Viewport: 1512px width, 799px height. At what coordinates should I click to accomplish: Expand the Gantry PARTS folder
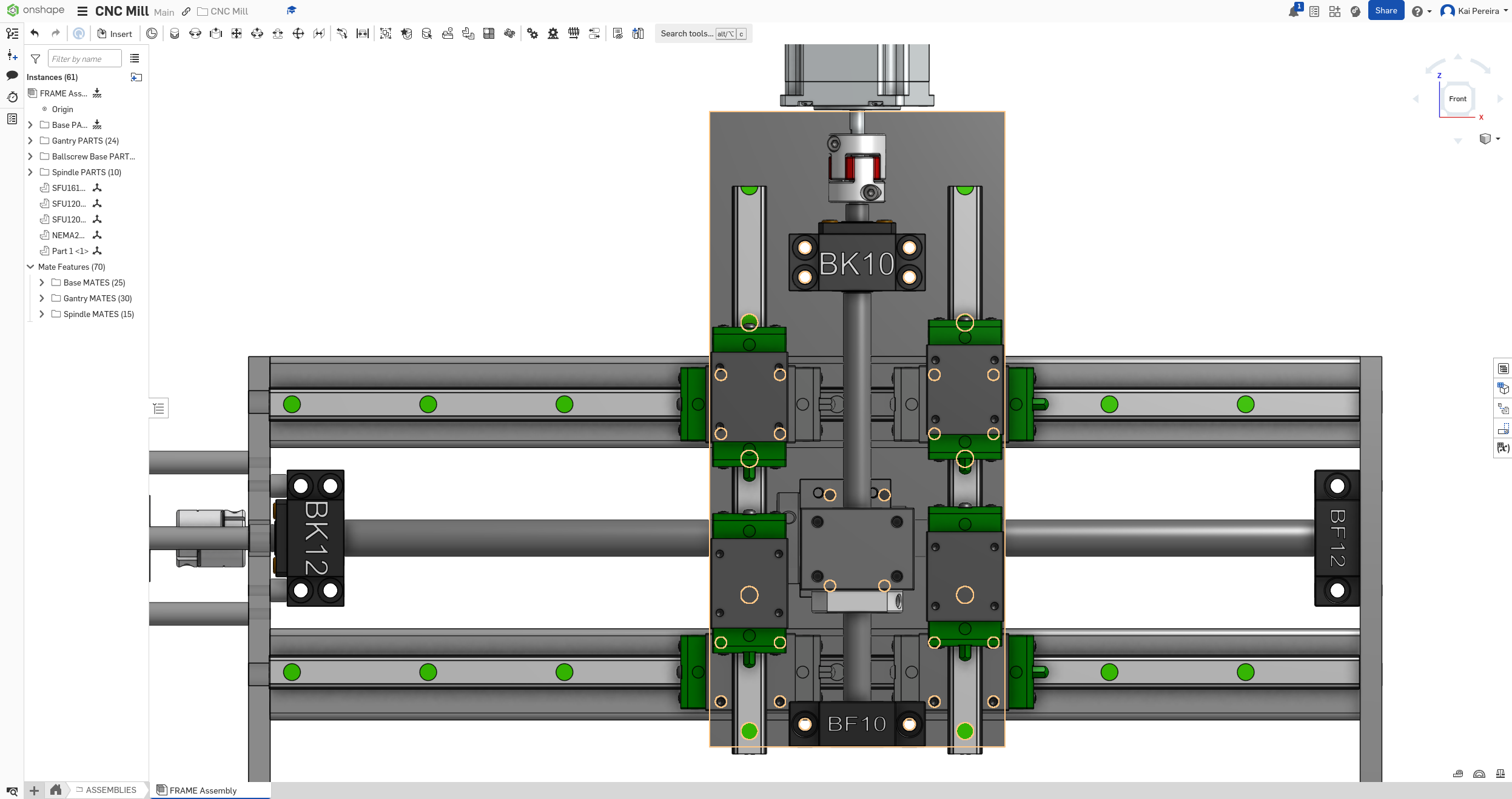[x=30, y=141]
